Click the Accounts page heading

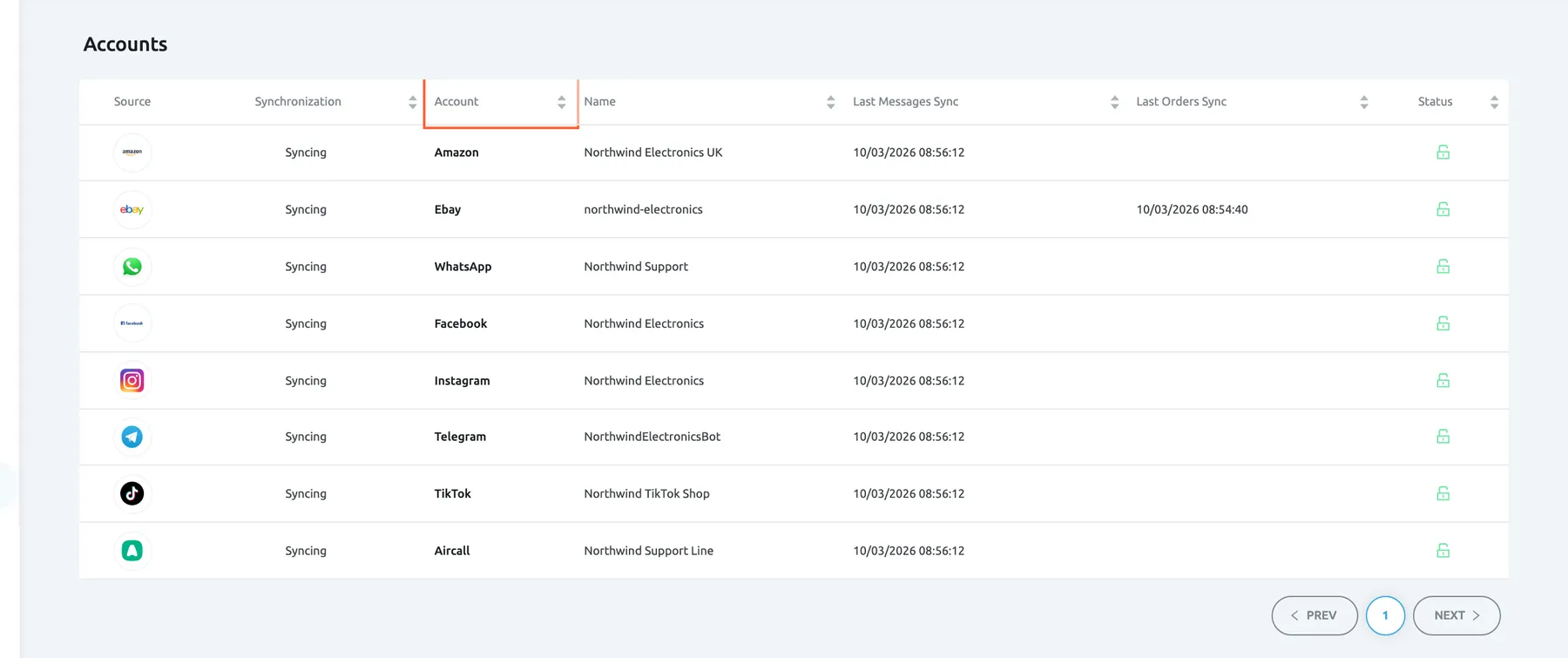(x=125, y=44)
